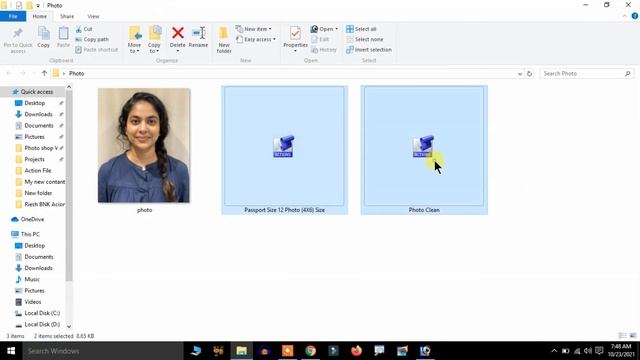Select OneDrive in navigation pane
This screenshot has width=640, height=360.
pos(32,219)
